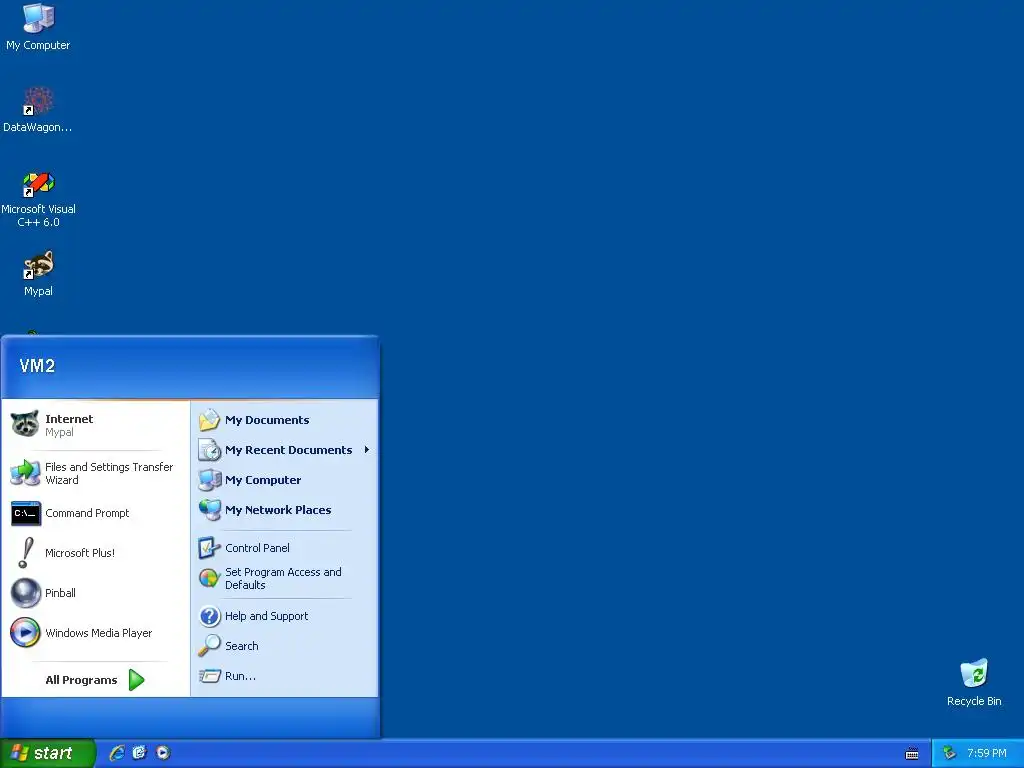Click Show Desktop in Quick Launch
The height and width of the screenshot is (768, 1024).
tap(140, 753)
